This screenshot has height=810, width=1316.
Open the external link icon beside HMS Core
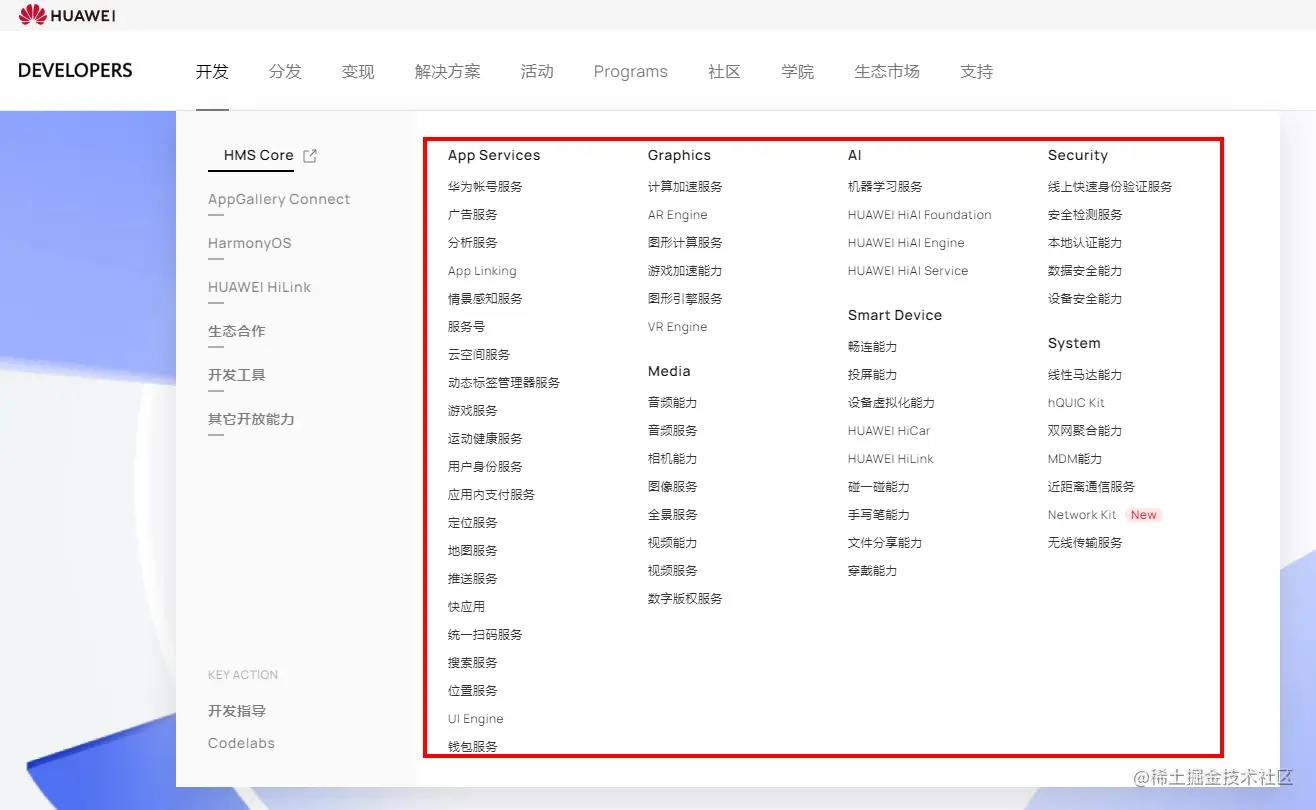coord(310,155)
